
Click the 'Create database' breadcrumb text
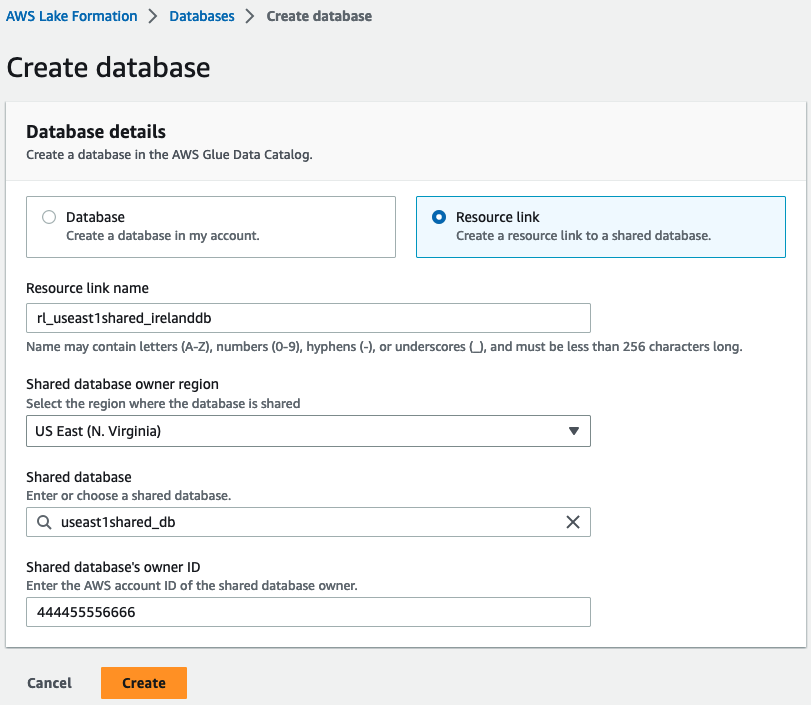click(319, 16)
